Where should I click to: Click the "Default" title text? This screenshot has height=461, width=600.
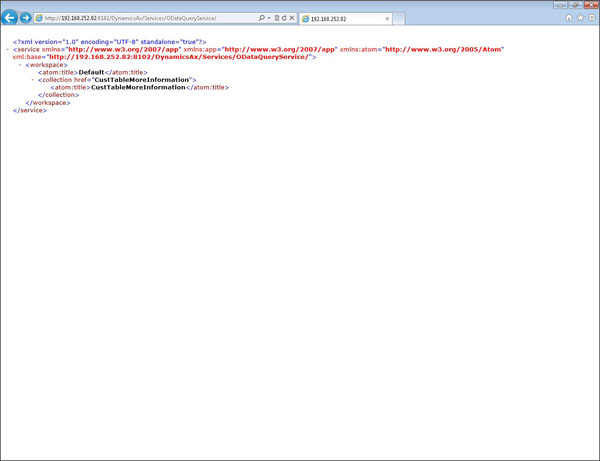pyautogui.click(x=91, y=72)
